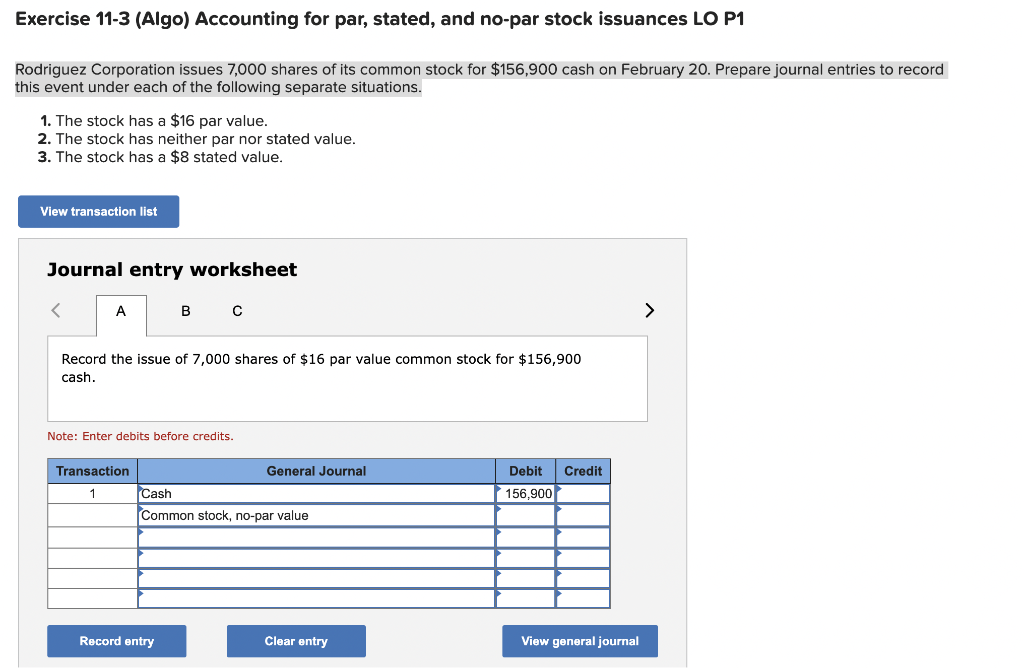Click the empty Credit cell beside Common stock
The height and width of the screenshot is (670, 1024).
[x=583, y=515]
